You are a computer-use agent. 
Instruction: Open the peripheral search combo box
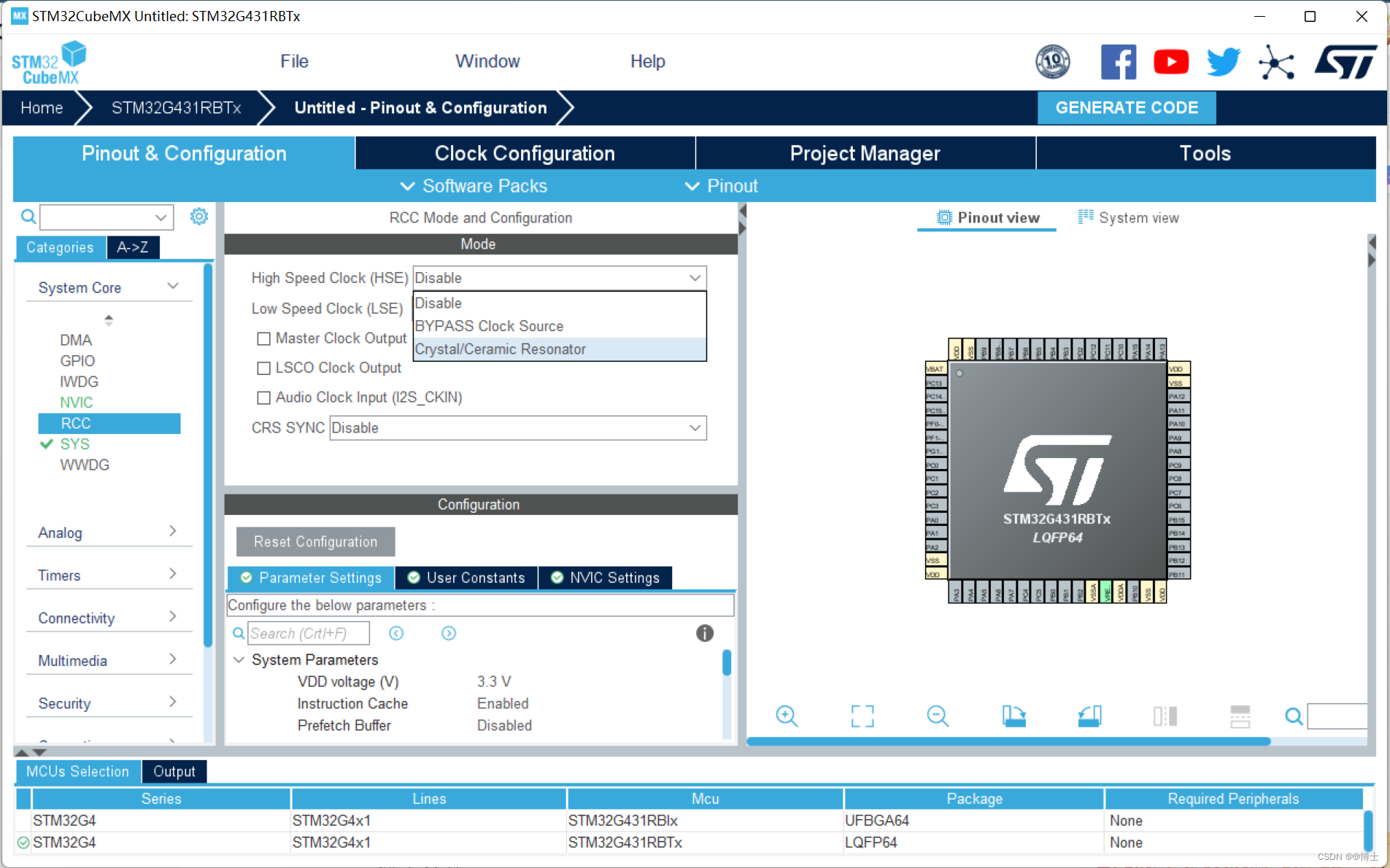107,217
